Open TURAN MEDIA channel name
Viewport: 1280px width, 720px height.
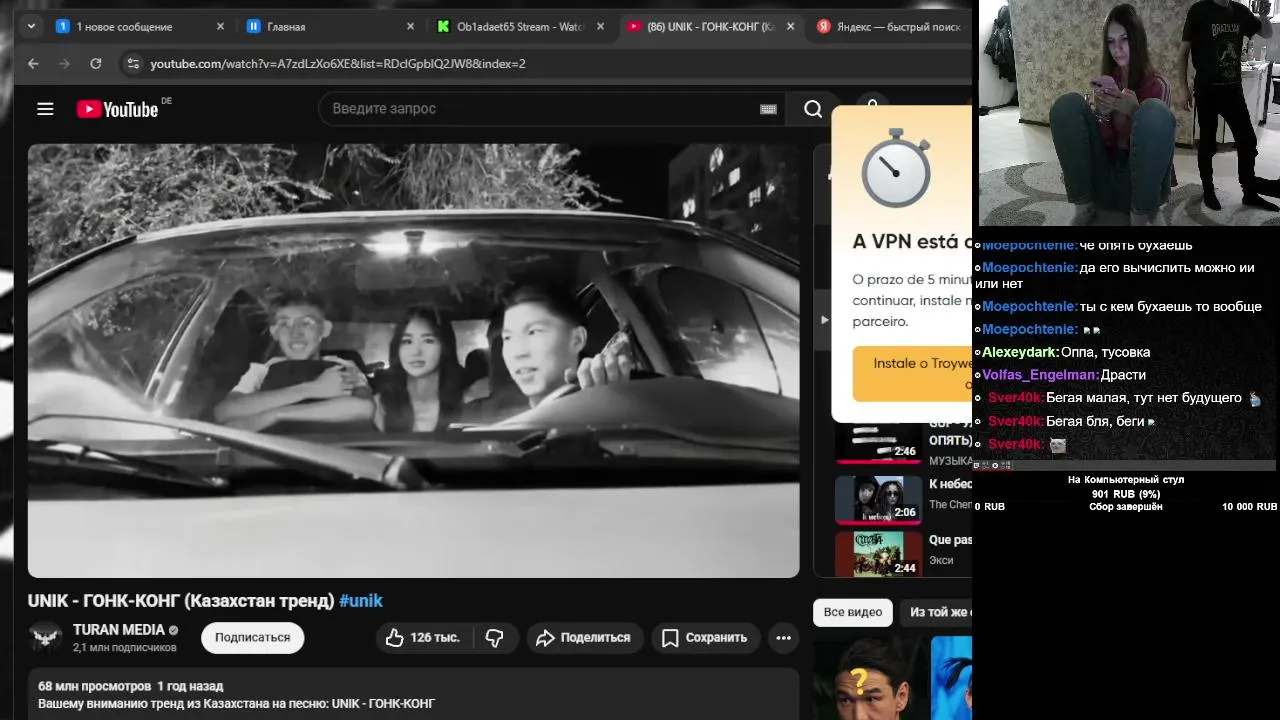118,630
